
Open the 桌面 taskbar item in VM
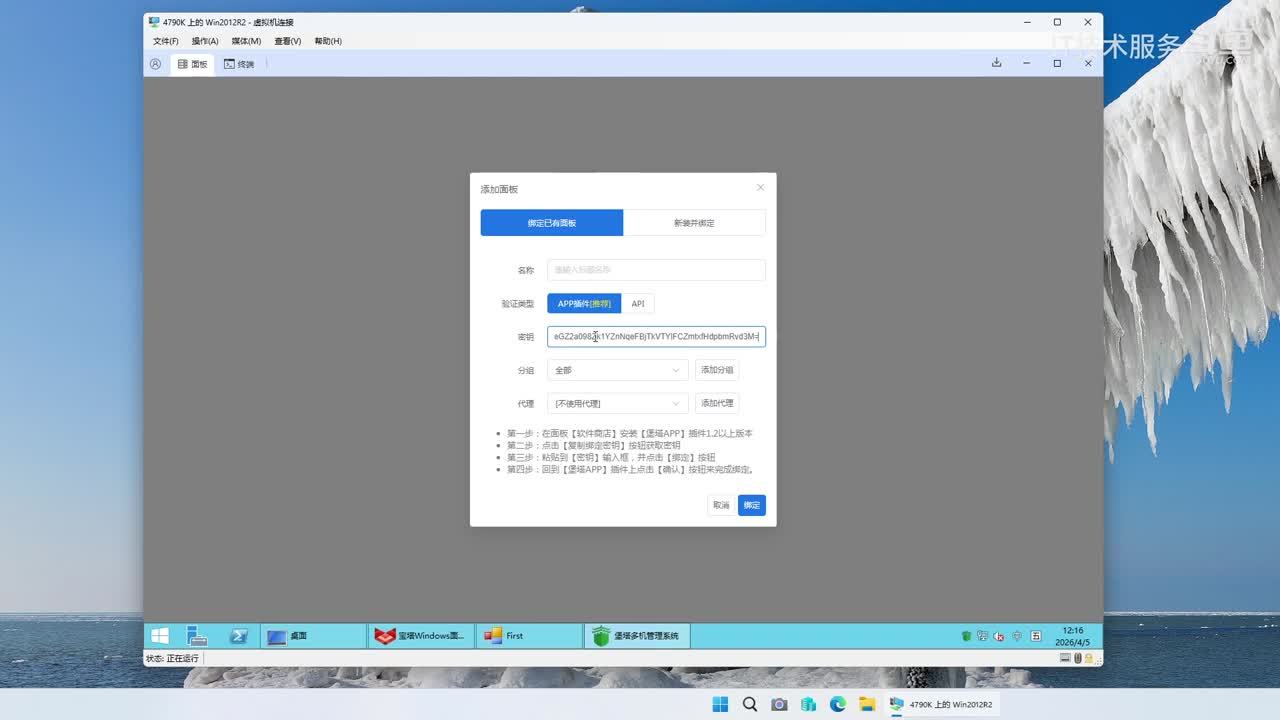314,635
